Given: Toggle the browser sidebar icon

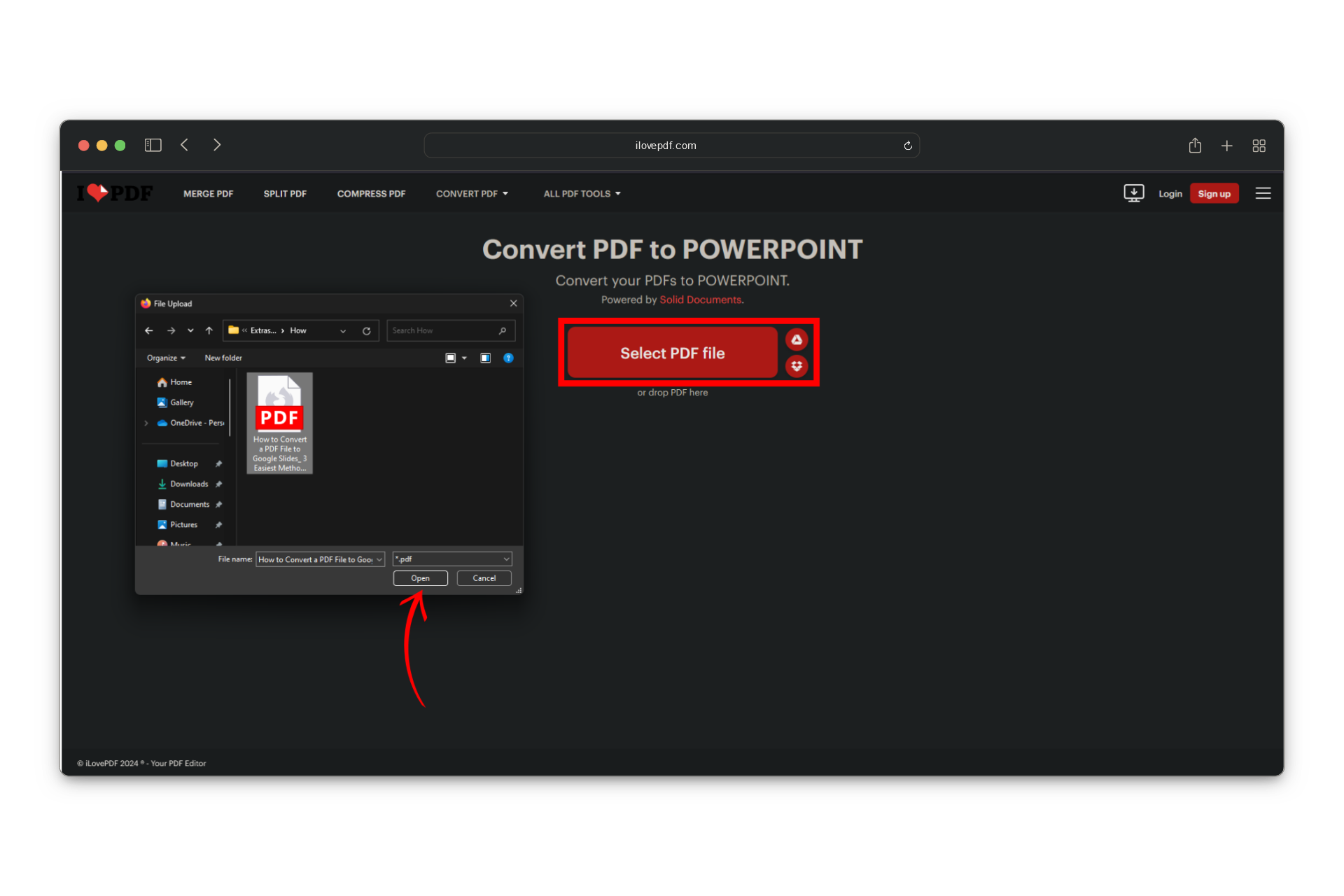Looking at the screenshot, I should (153, 145).
